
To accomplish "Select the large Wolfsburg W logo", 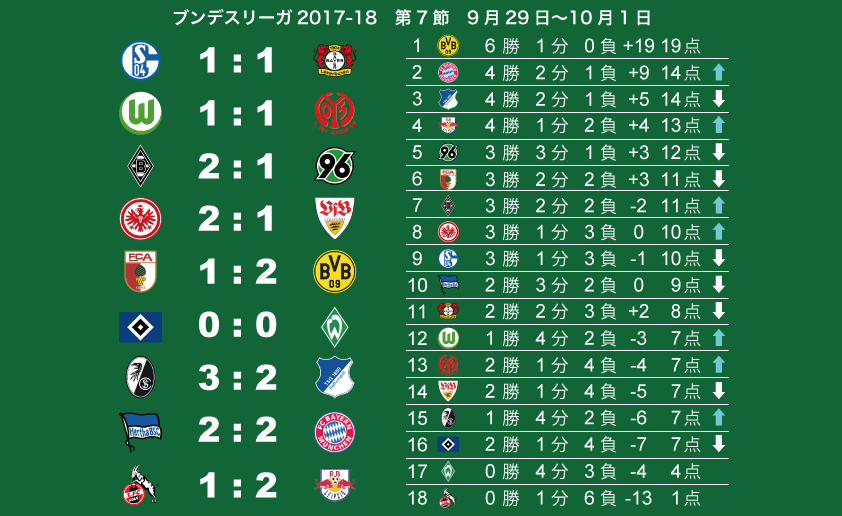I will pos(140,113).
